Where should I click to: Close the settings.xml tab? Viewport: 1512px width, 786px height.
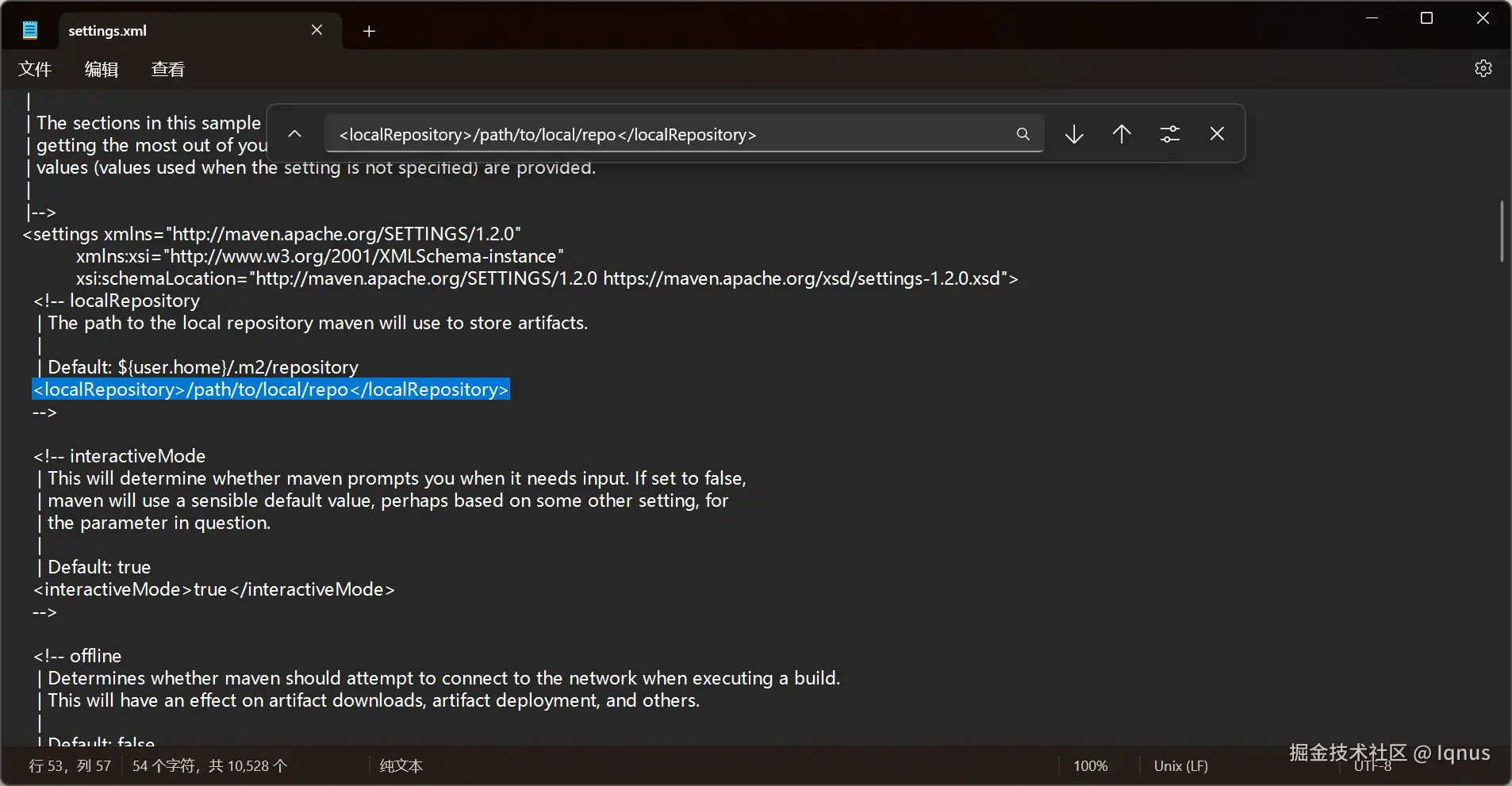pyautogui.click(x=317, y=30)
